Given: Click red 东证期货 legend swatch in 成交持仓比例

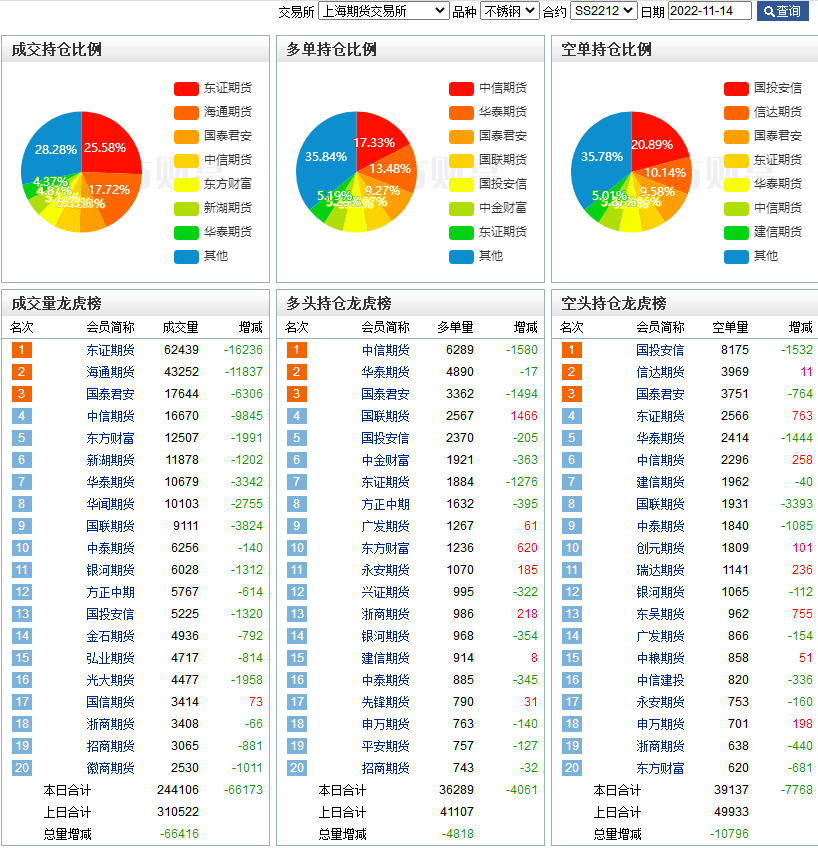Looking at the screenshot, I should tap(186, 89).
